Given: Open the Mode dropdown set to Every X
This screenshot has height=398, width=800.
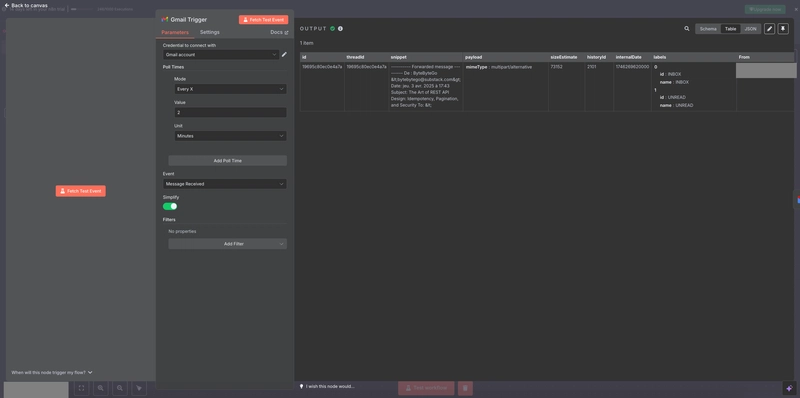Looking at the screenshot, I should (230, 89).
